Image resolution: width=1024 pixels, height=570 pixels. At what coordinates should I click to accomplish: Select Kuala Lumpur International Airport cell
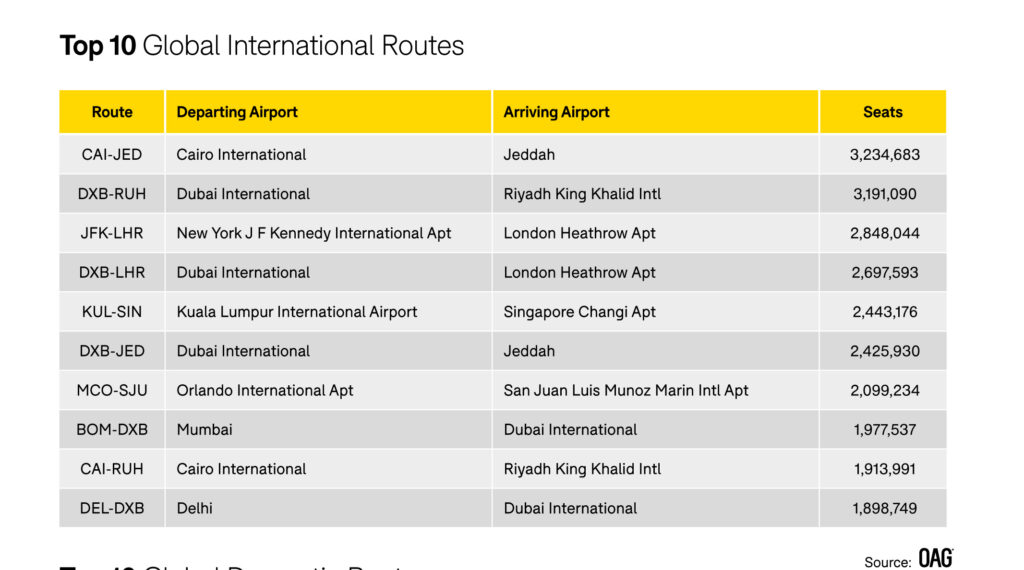coord(297,312)
